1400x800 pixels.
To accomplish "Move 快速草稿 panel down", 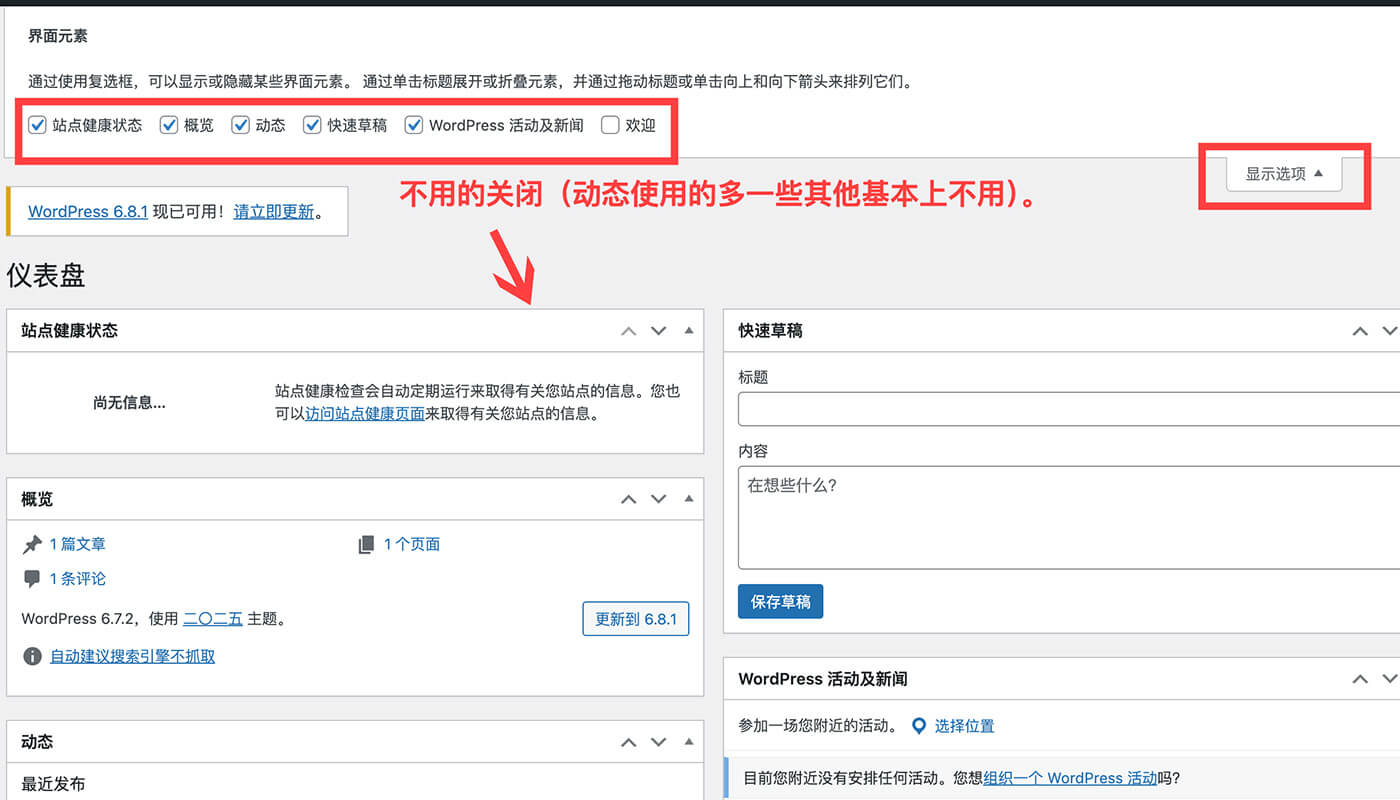I will [x=1389, y=331].
